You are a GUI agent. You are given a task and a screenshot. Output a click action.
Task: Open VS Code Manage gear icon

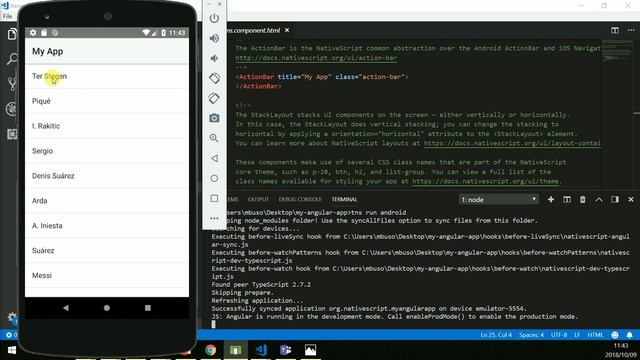tap(12, 318)
